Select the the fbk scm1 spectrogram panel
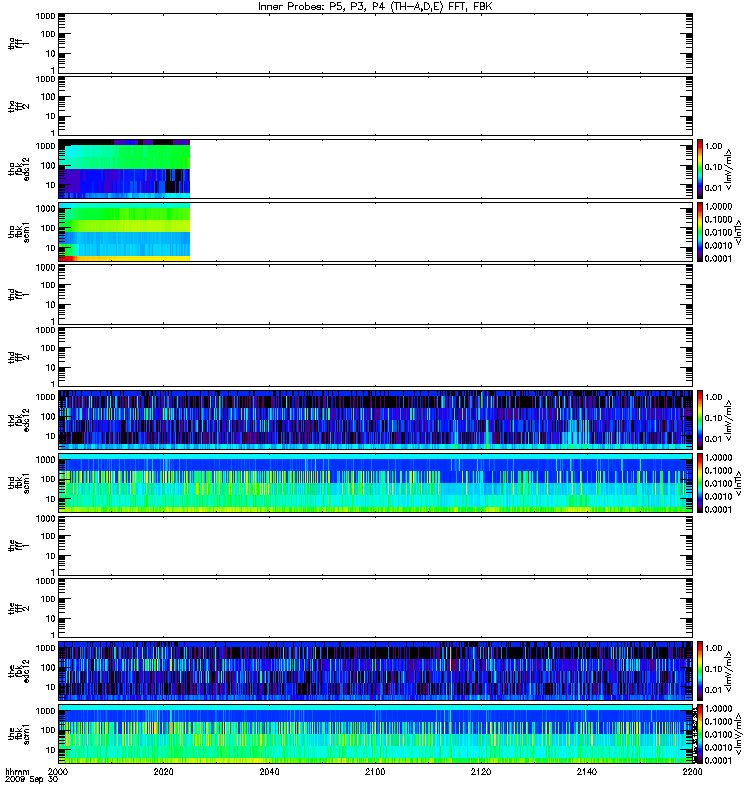This screenshot has height=800, width=750. point(375,733)
